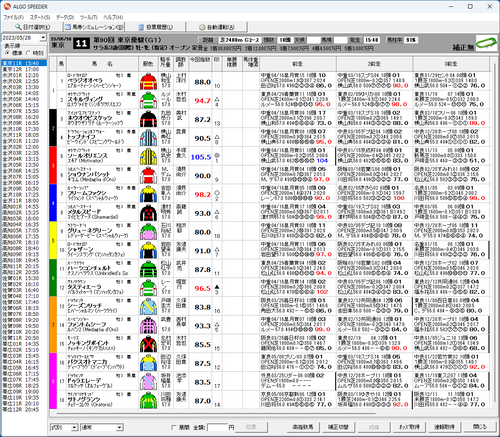The height and width of the screenshot is (437, 500).
Task: Click horse number 15's black-red cross silk icon
Action: click(148, 344)
